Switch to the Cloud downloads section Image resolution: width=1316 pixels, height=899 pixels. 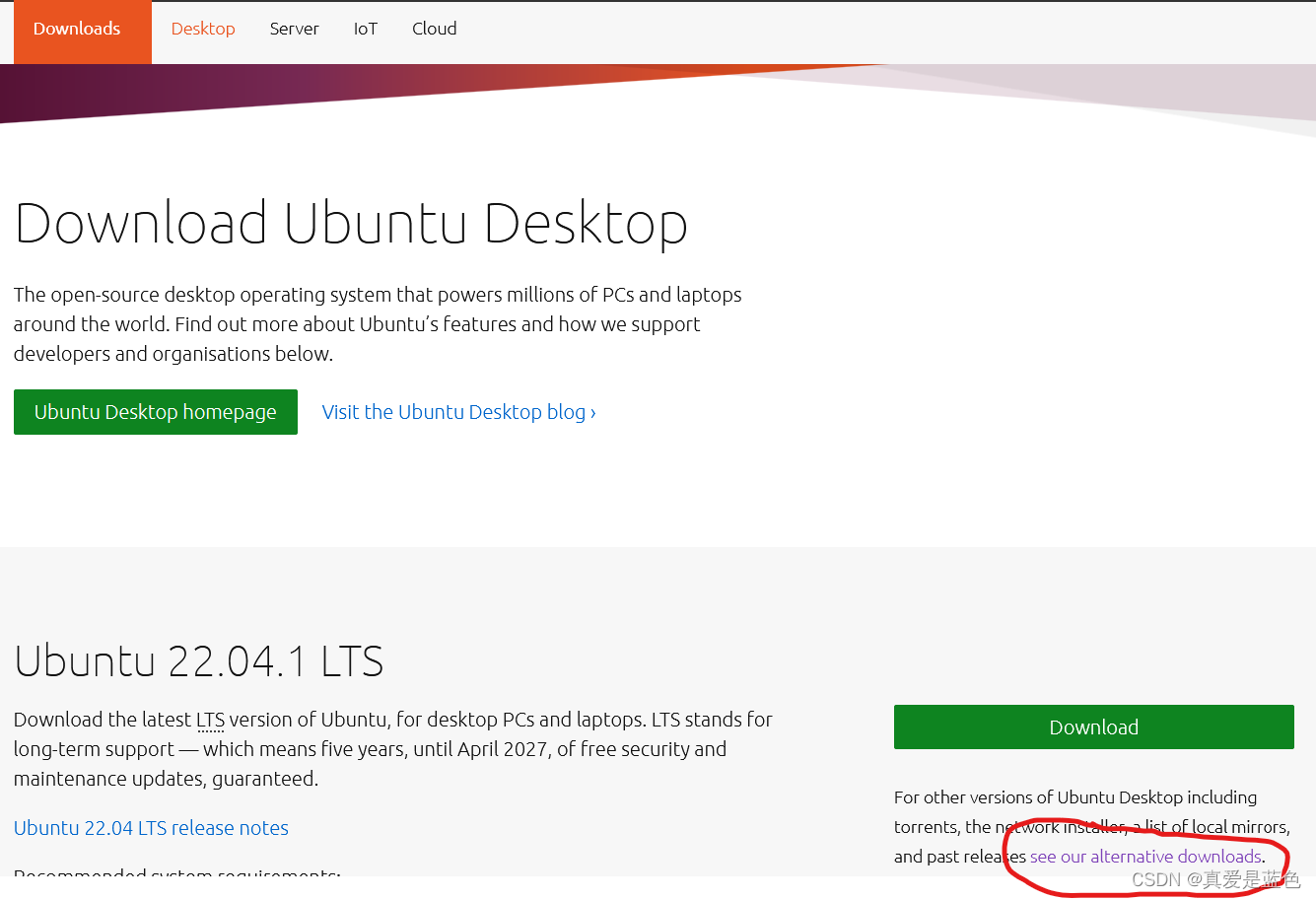click(x=435, y=29)
